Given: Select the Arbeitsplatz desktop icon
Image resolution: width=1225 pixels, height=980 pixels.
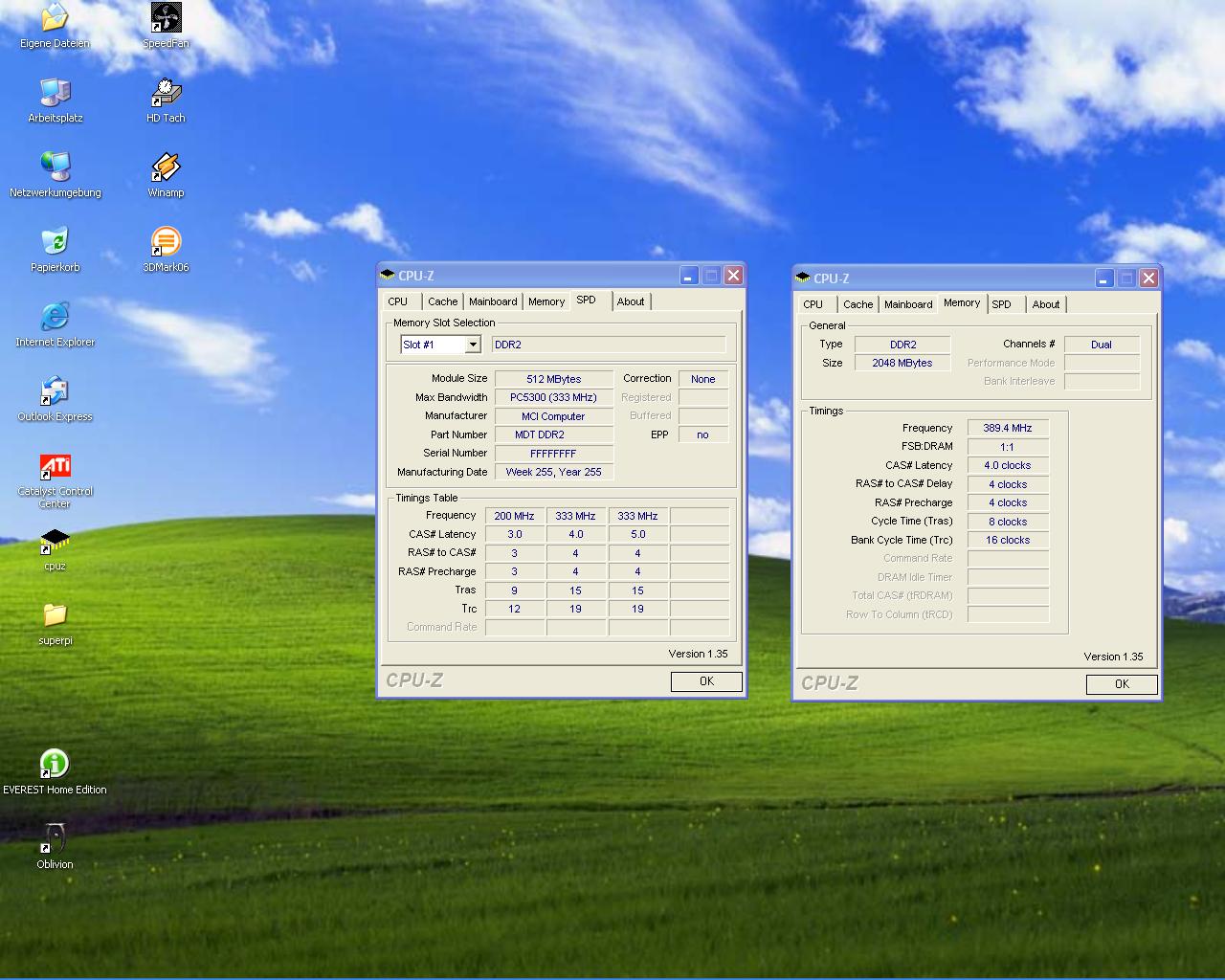Looking at the screenshot, I should coord(55,100).
